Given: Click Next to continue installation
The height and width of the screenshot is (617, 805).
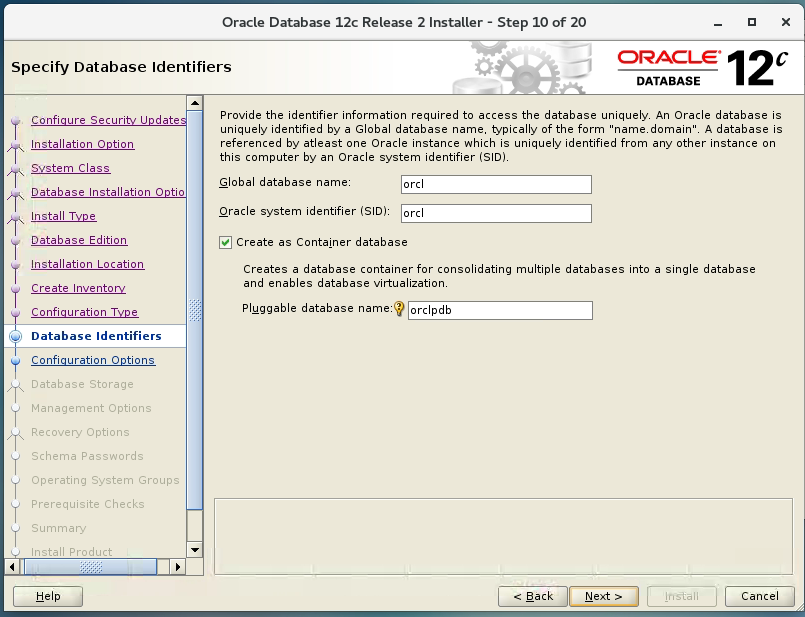Looking at the screenshot, I should click(604, 596).
